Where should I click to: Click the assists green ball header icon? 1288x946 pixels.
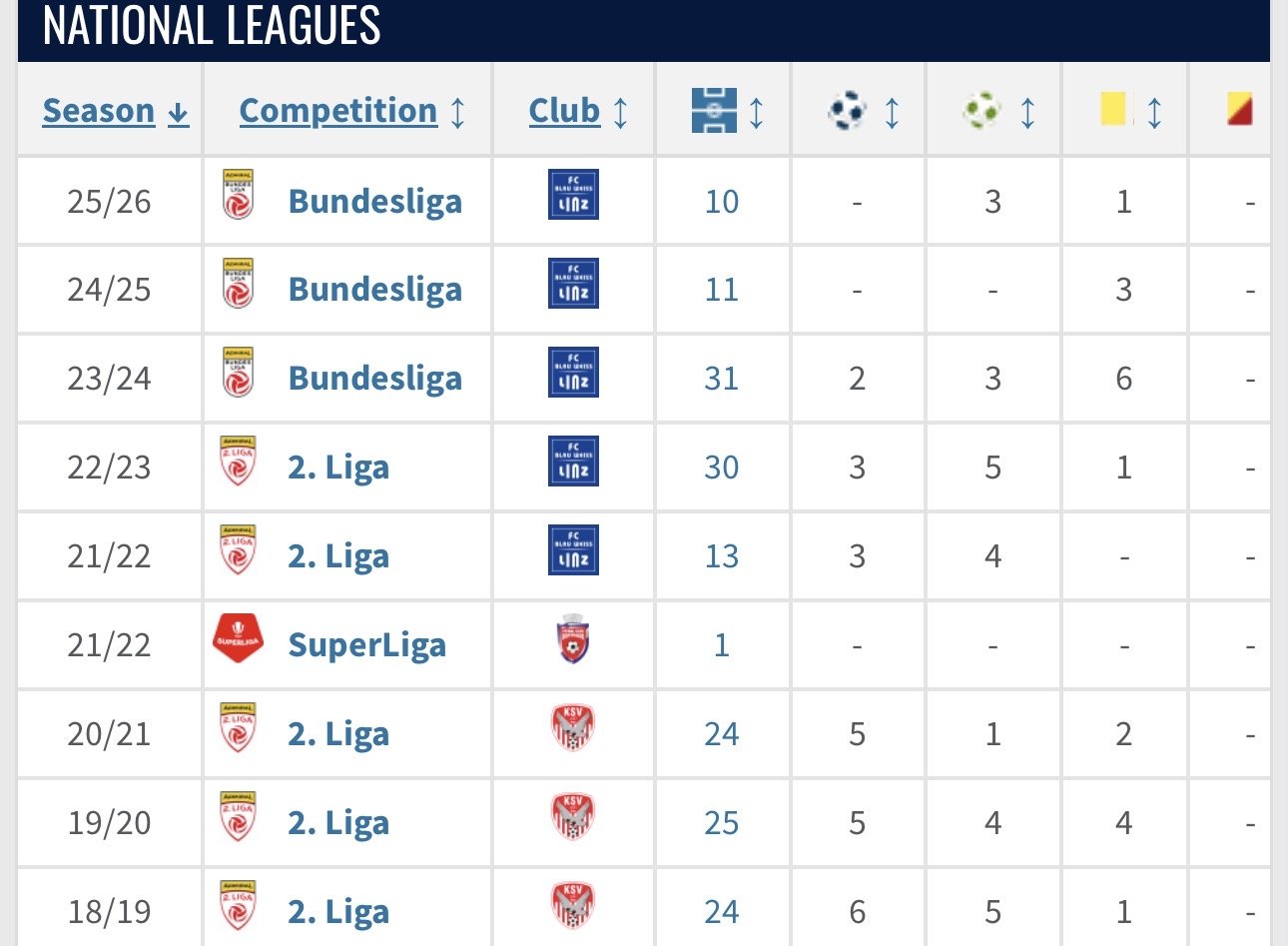coord(982,110)
